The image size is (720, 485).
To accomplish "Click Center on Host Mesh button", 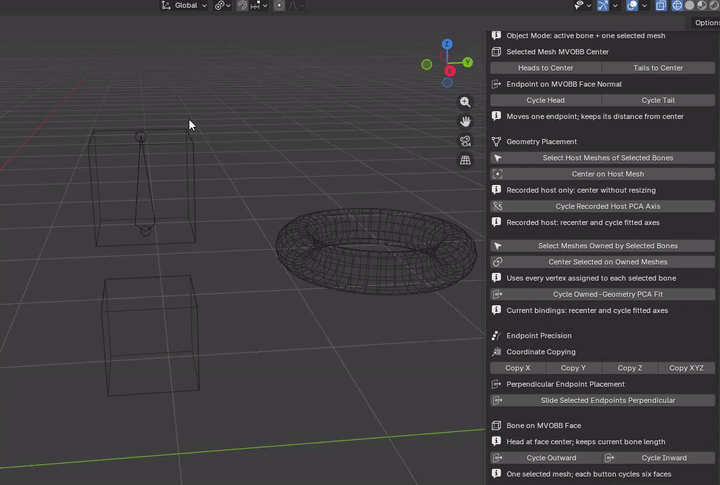I will (x=602, y=174).
